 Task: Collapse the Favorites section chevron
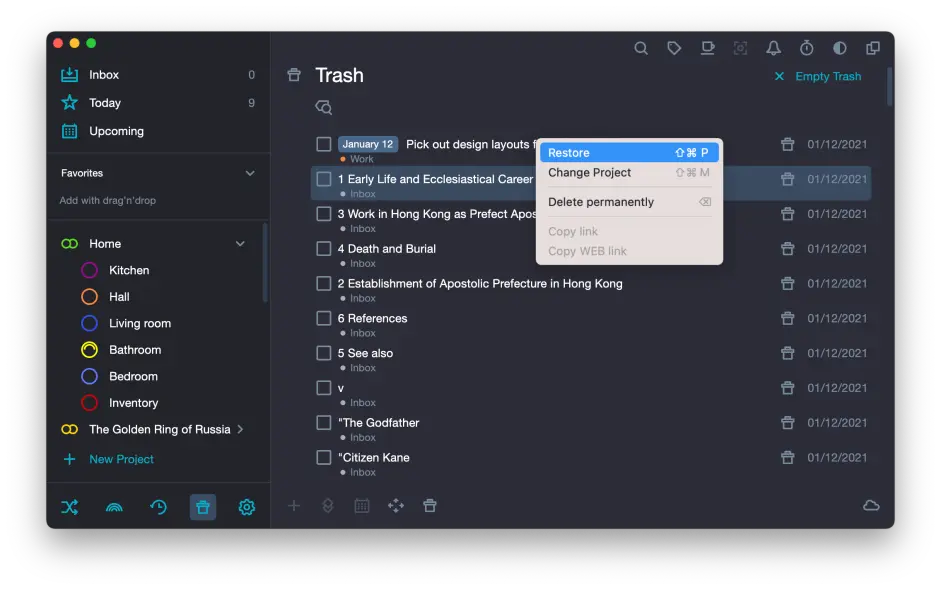(250, 173)
